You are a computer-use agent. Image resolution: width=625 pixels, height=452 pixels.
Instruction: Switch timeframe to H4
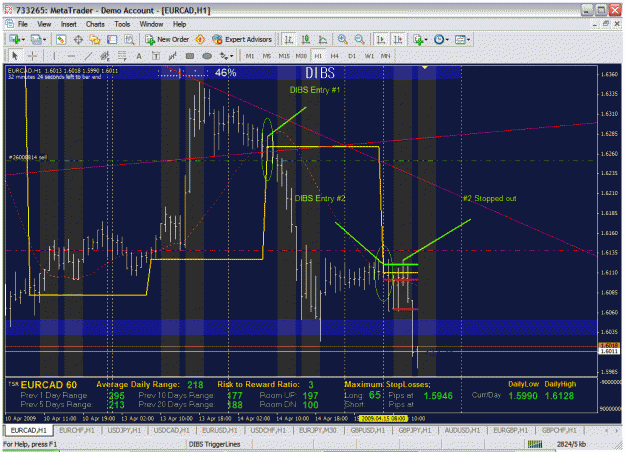334,56
